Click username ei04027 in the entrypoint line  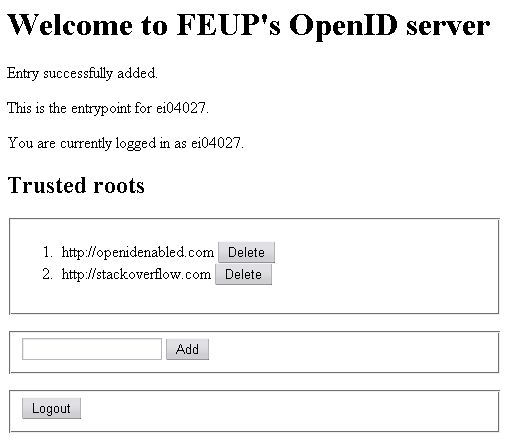(181, 108)
